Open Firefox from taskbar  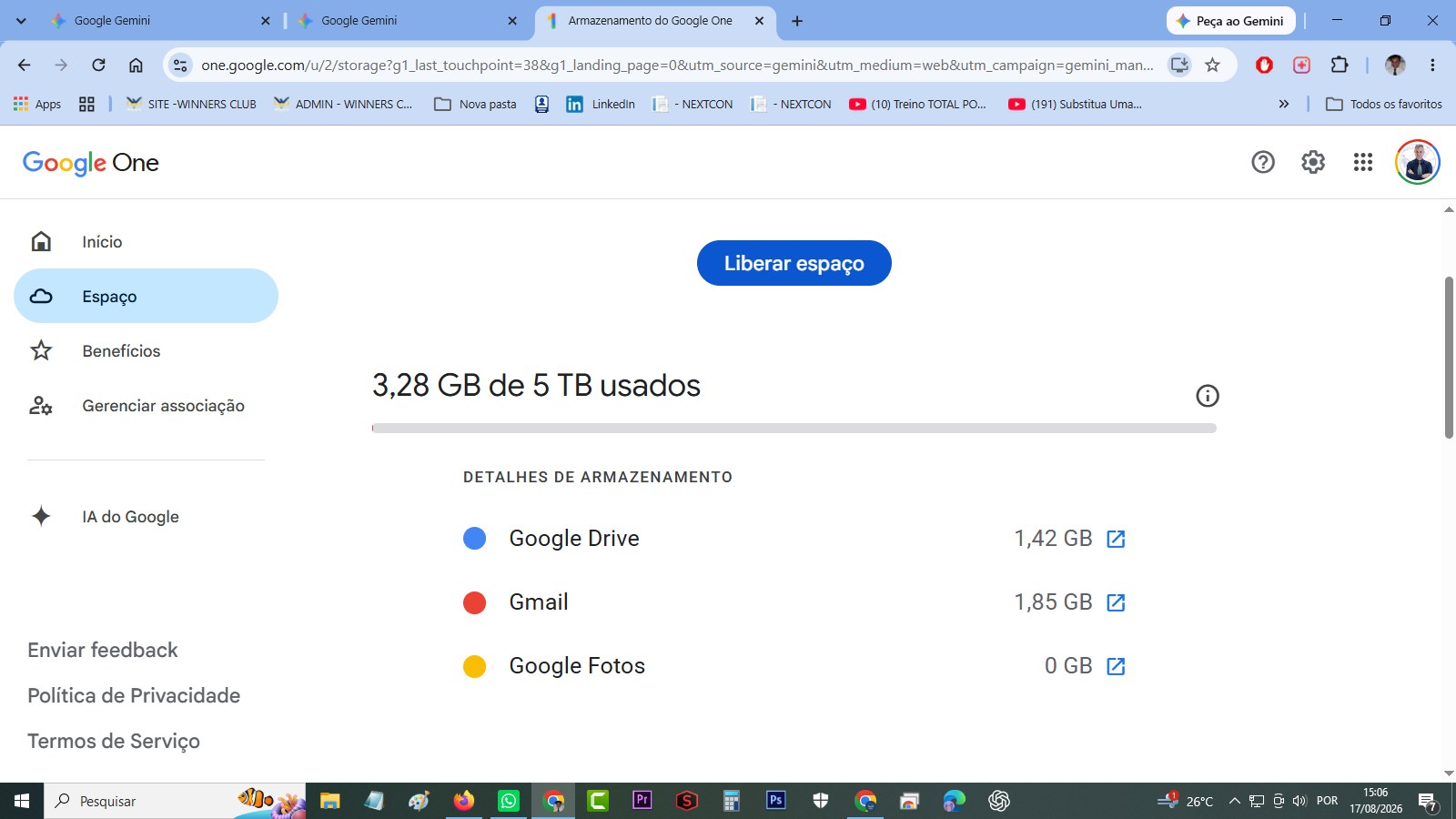click(x=464, y=801)
